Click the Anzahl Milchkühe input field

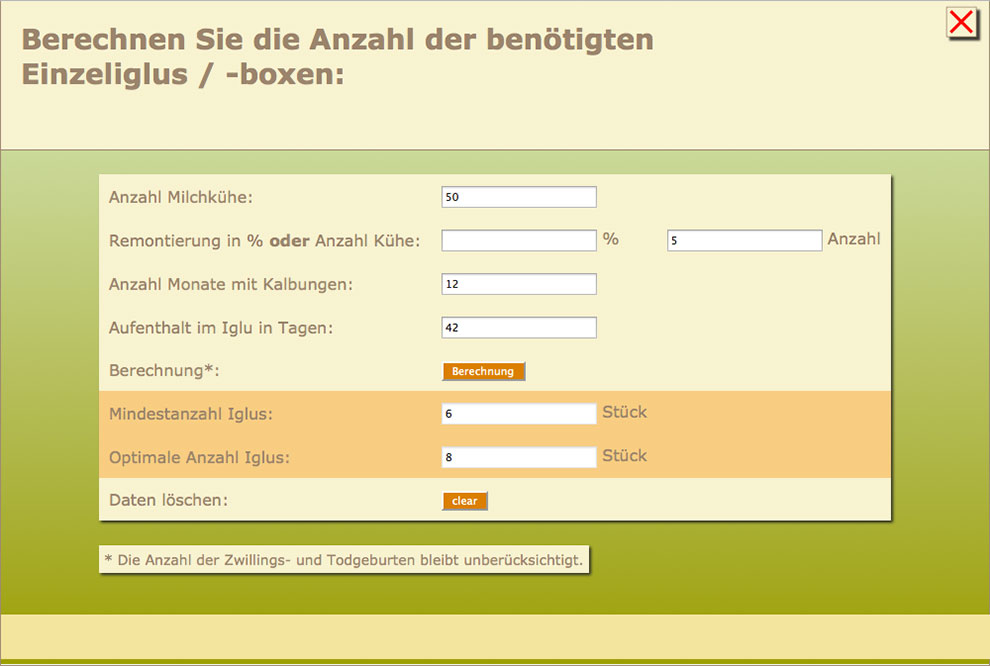(518, 198)
